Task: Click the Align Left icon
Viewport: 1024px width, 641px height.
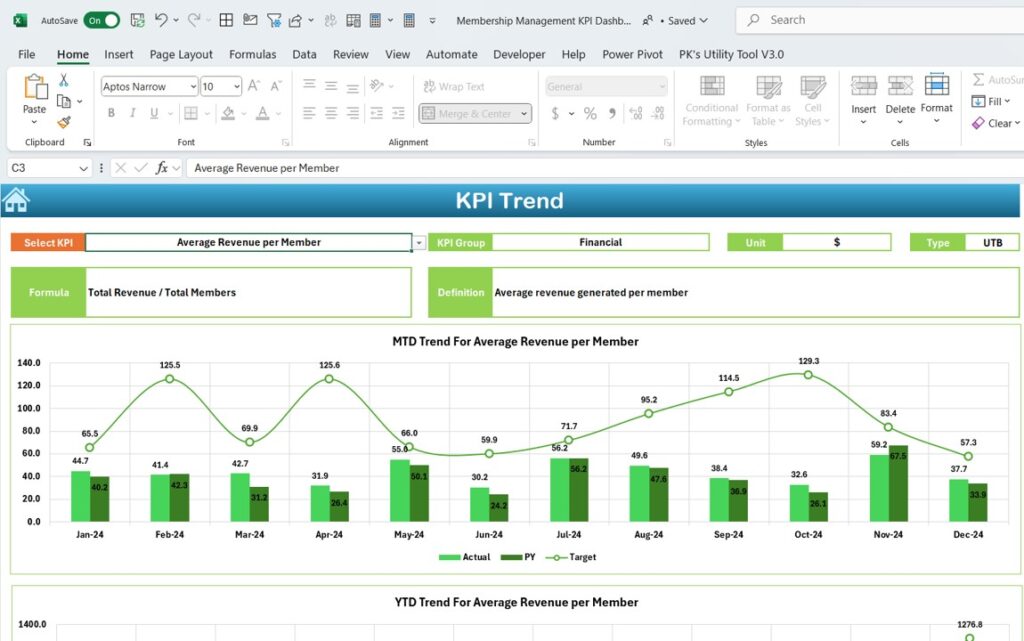Action: tap(309, 113)
